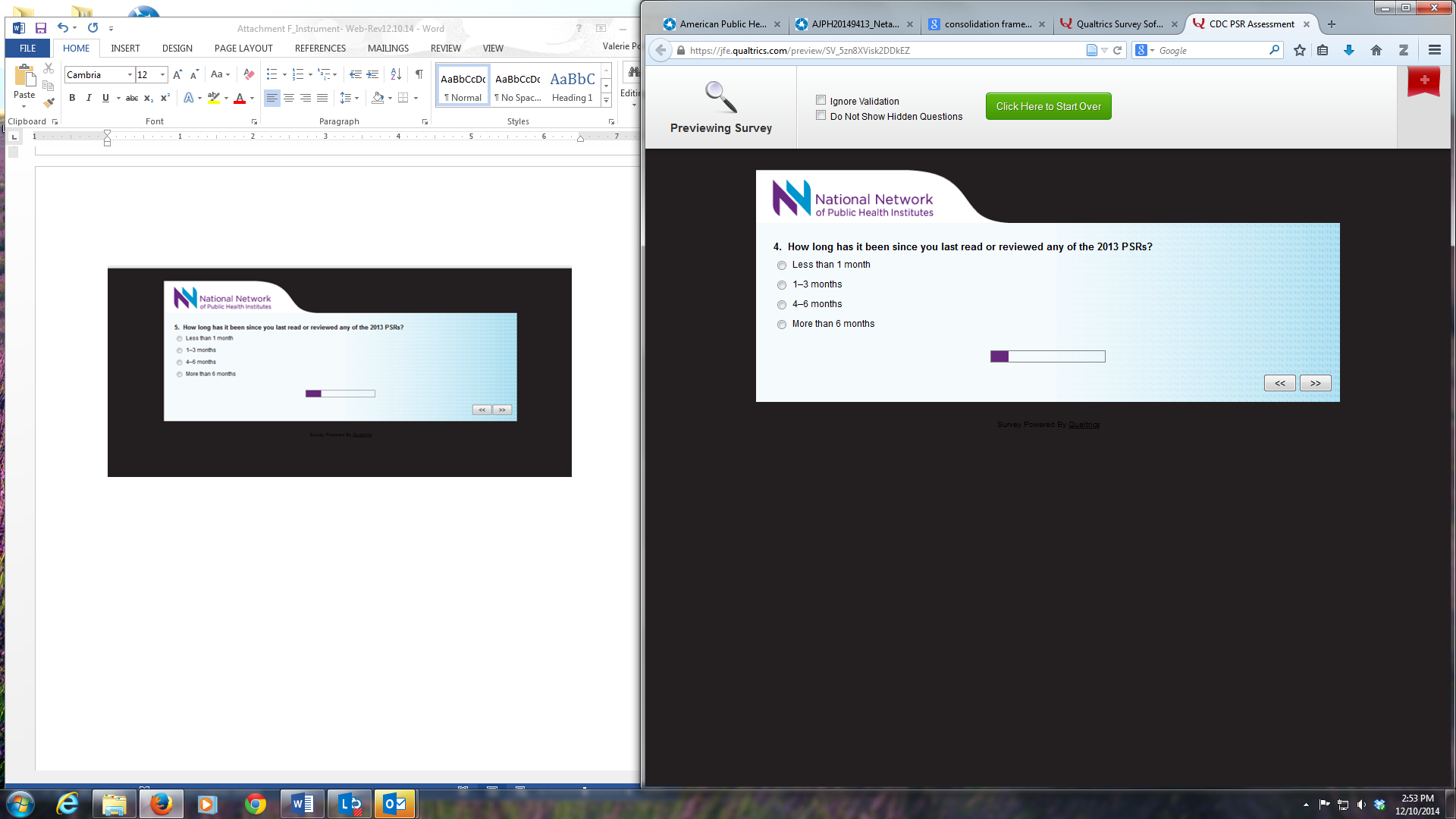
Task: Click the survey progress bar
Action: 1047,356
